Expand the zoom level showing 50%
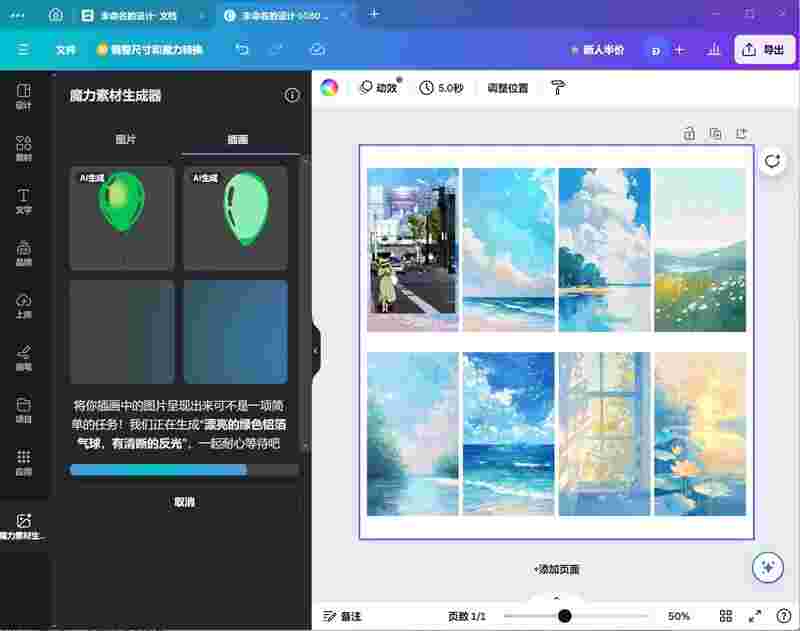Viewport: 800px width, 631px height. pos(676,617)
